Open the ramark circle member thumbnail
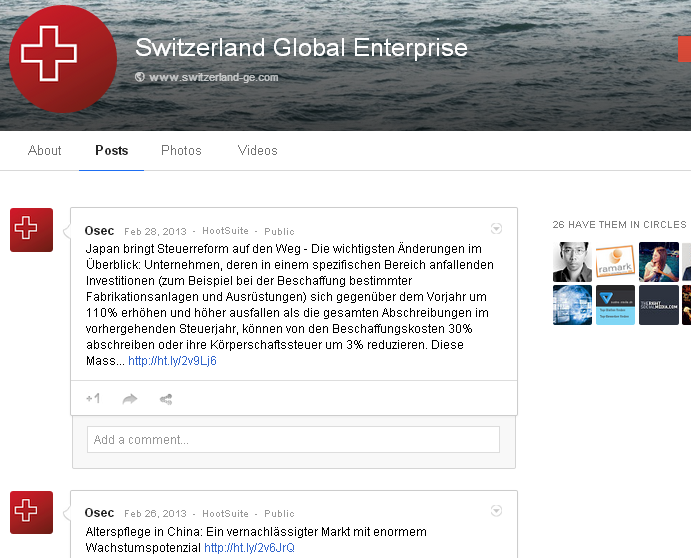The height and width of the screenshot is (558, 691). pos(615,262)
